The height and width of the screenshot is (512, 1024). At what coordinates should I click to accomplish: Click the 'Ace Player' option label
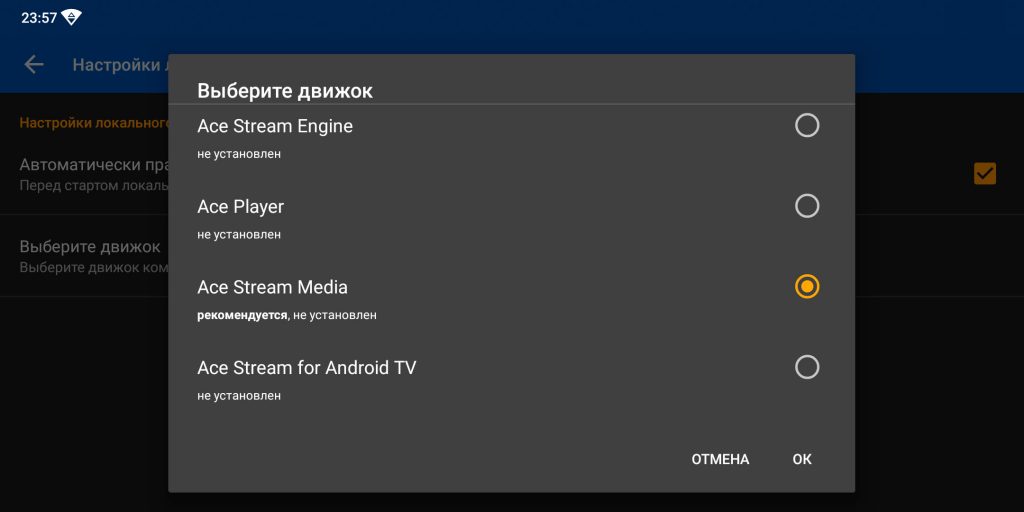click(240, 207)
